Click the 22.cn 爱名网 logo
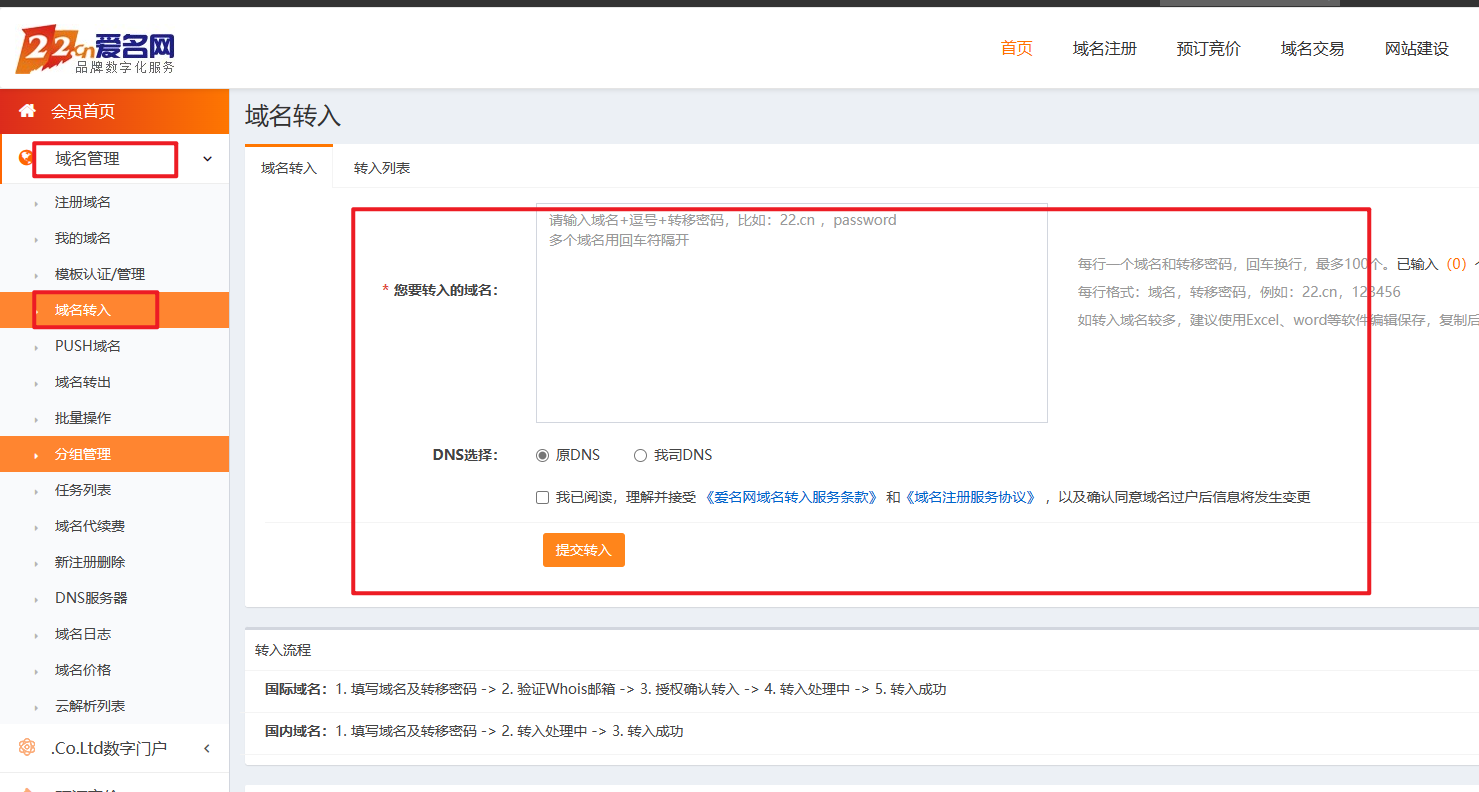 coord(96,49)
